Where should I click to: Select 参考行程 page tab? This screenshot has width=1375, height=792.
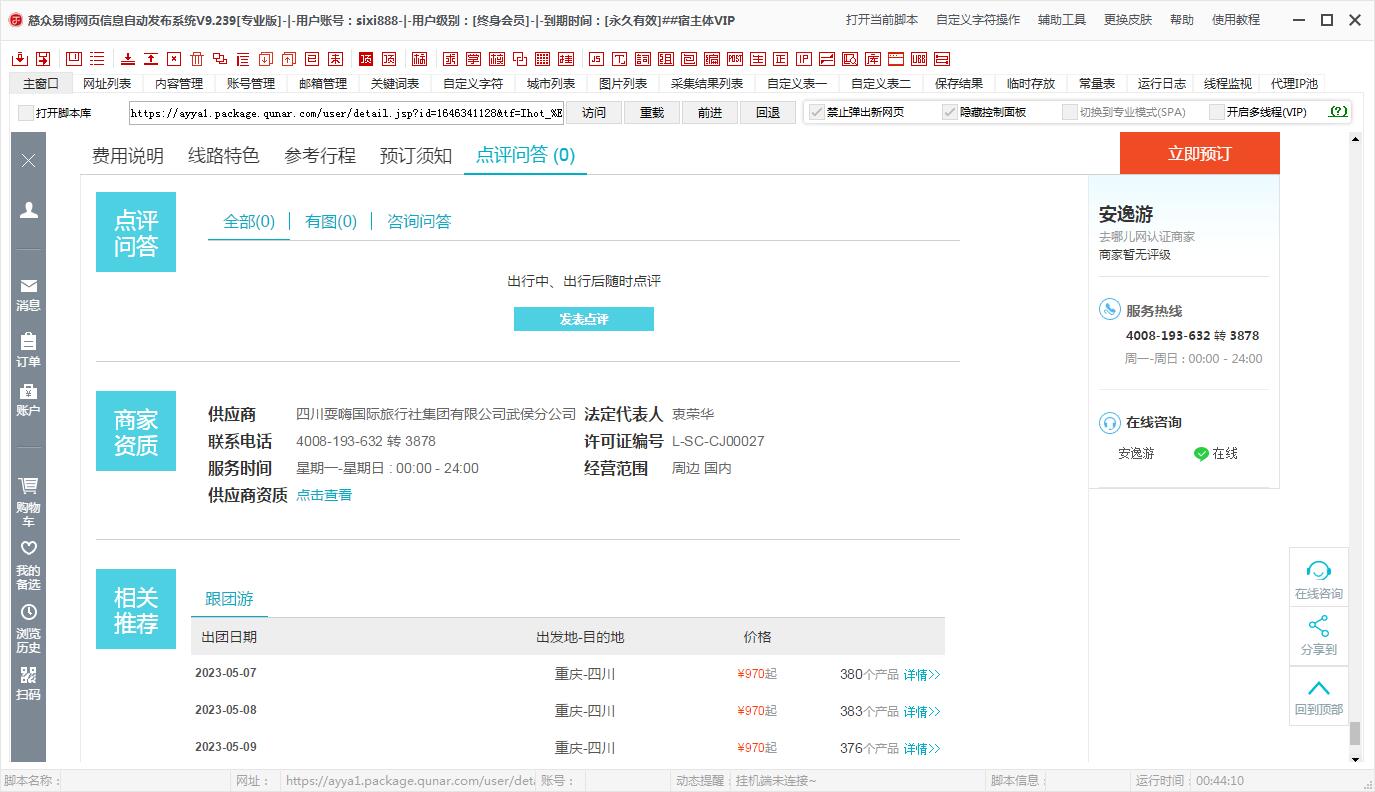320,155
